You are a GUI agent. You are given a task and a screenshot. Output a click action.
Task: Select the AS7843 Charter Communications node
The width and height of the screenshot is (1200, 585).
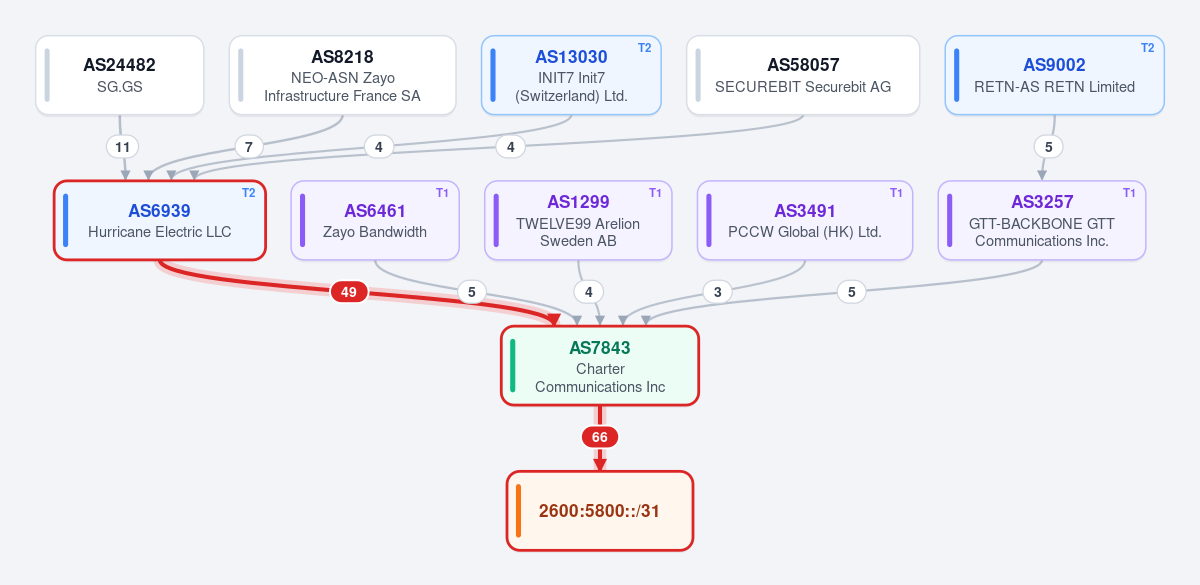(x=600, y=366)
